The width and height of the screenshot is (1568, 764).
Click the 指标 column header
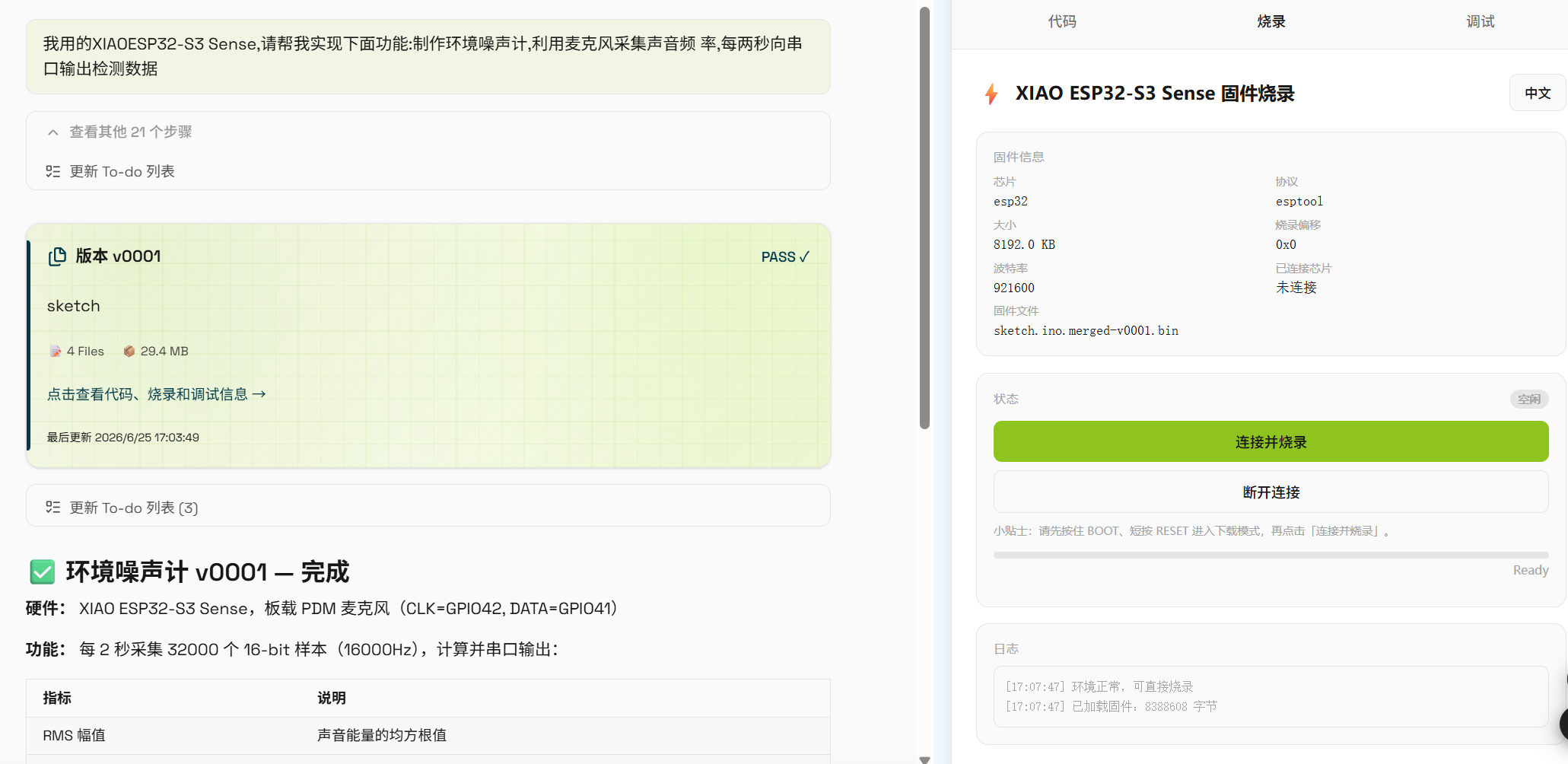(57, 698)
